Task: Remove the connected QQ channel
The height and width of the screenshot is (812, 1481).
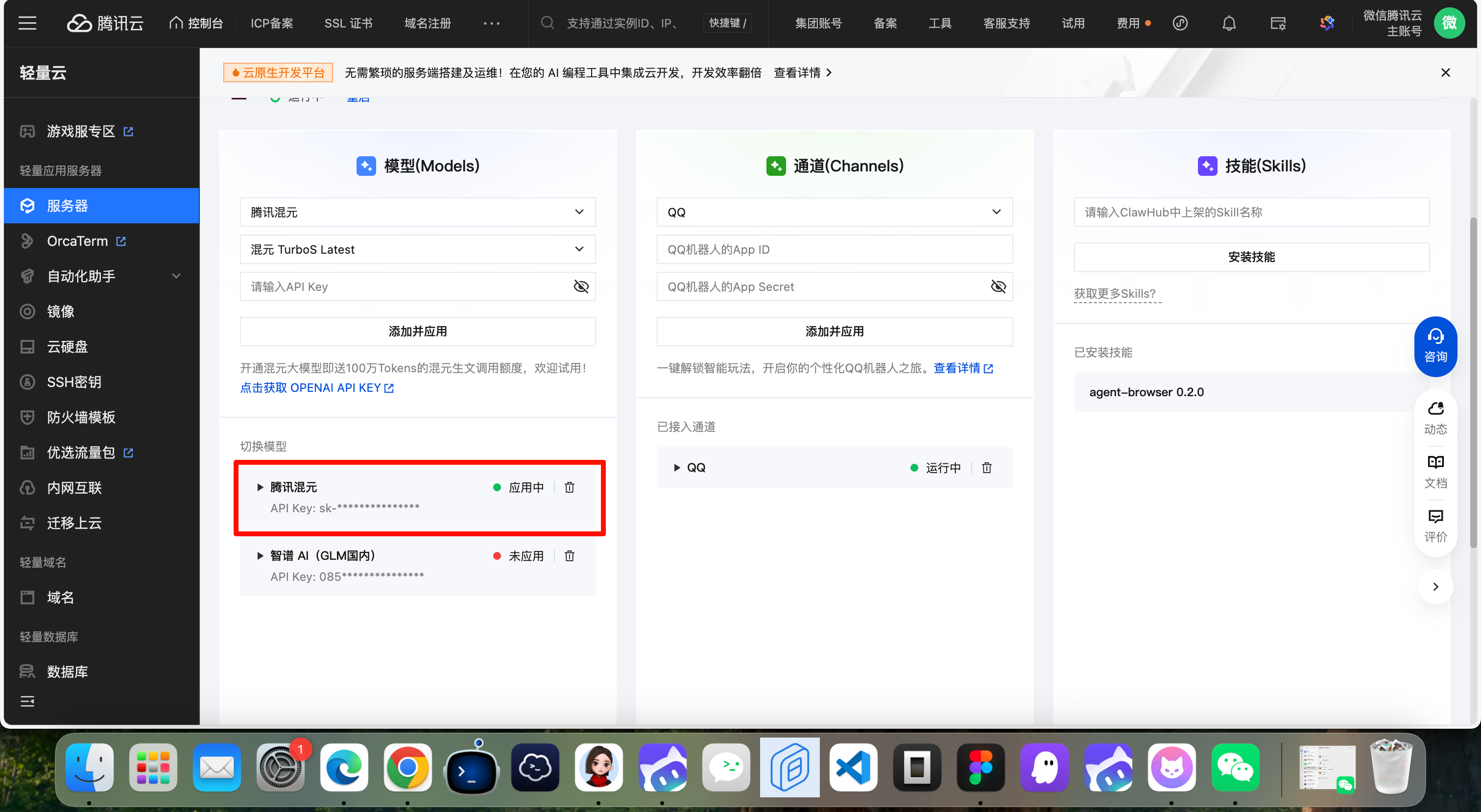Action: (x=986, y=468)
